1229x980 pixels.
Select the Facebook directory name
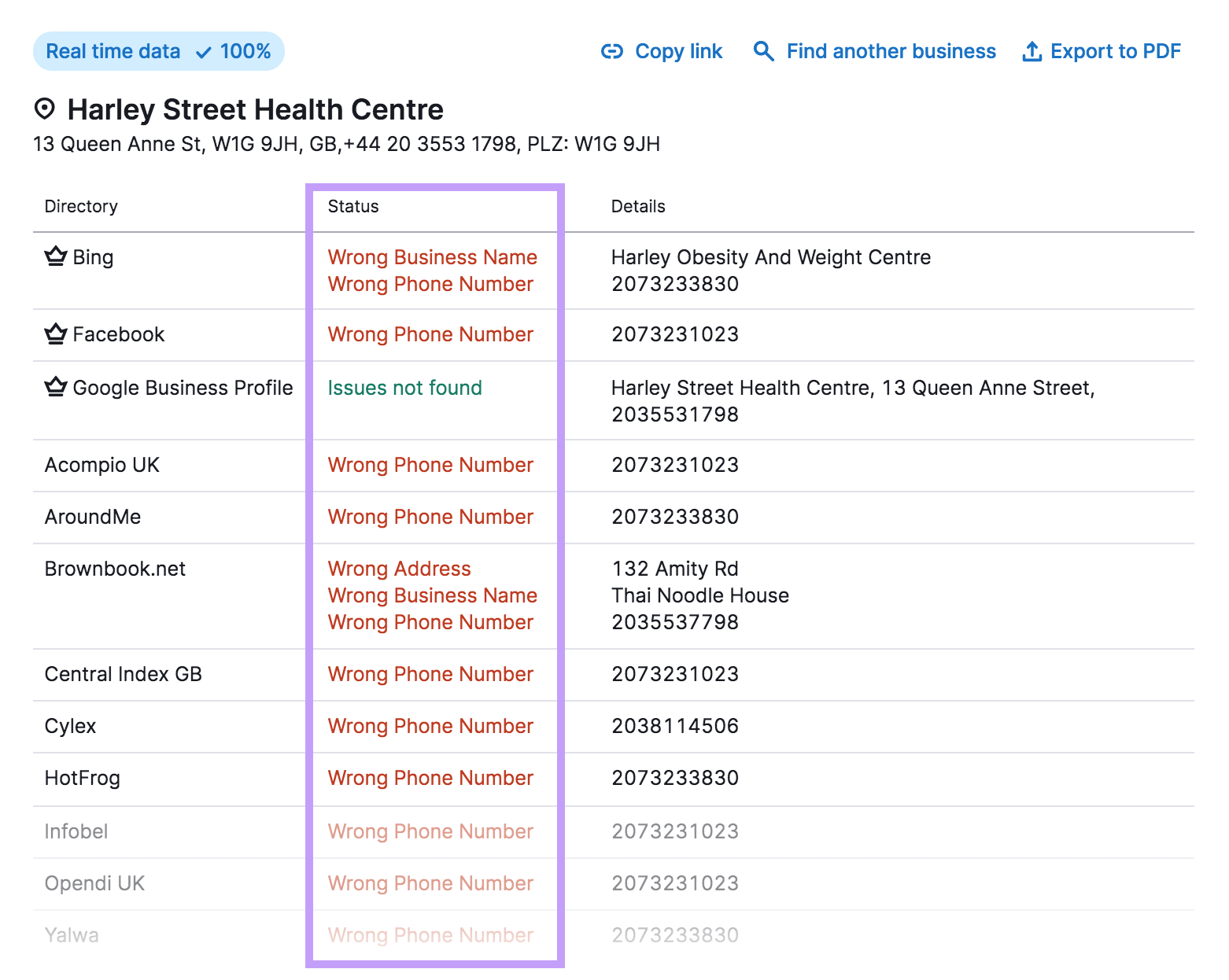[x=119, y=334]
